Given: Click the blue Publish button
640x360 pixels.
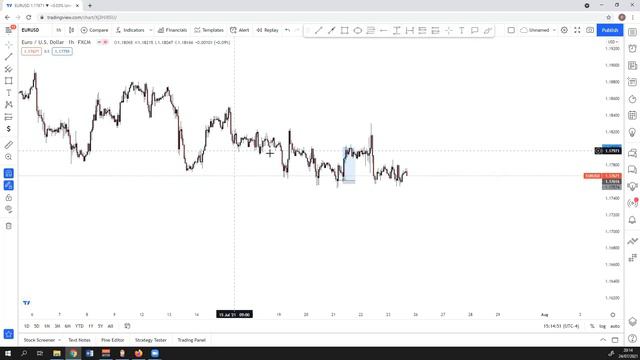Looking at the screenshot, I should (x=610, y=30).
